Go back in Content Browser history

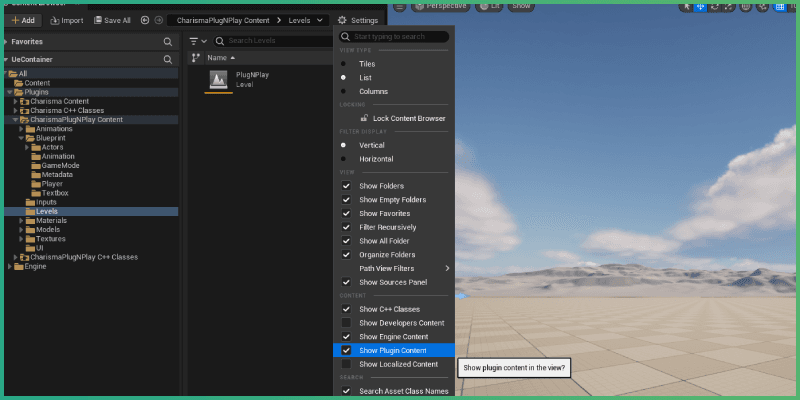pos(145,20)
